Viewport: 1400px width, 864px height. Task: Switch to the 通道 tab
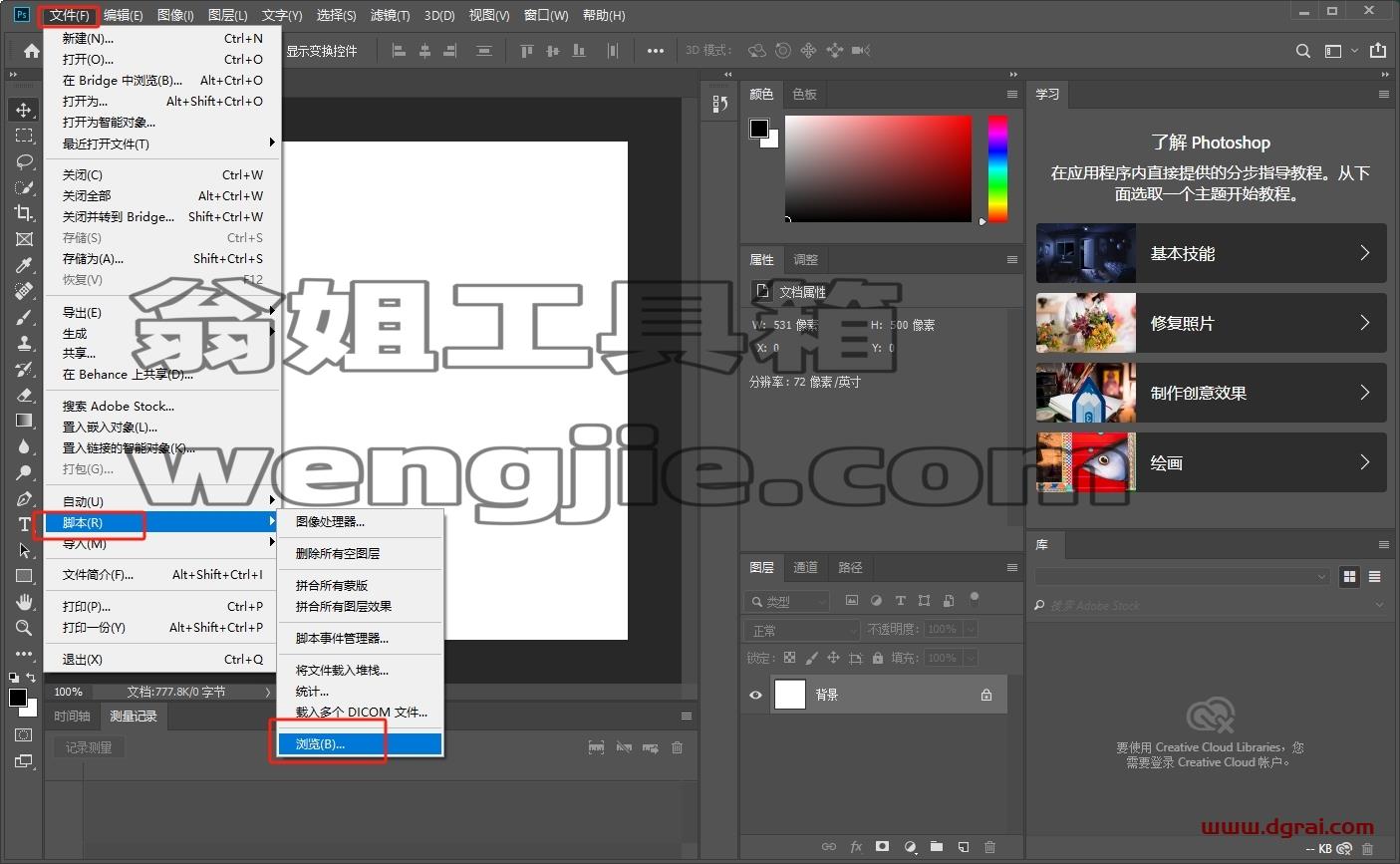(x=805, y=567)
